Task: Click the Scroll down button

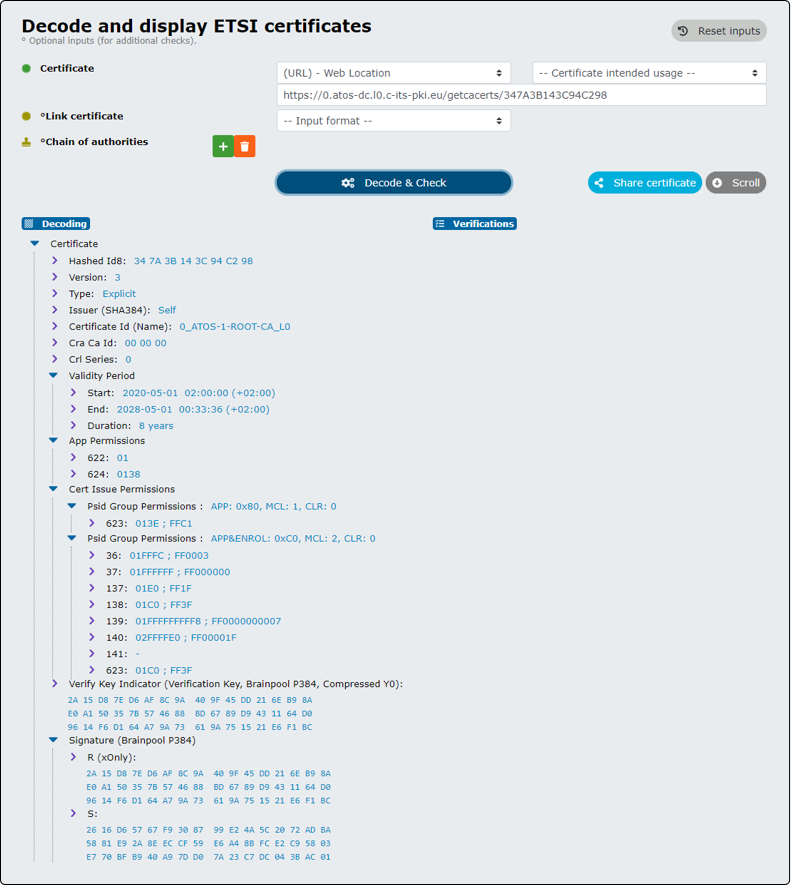Action: tap(736, 183)
